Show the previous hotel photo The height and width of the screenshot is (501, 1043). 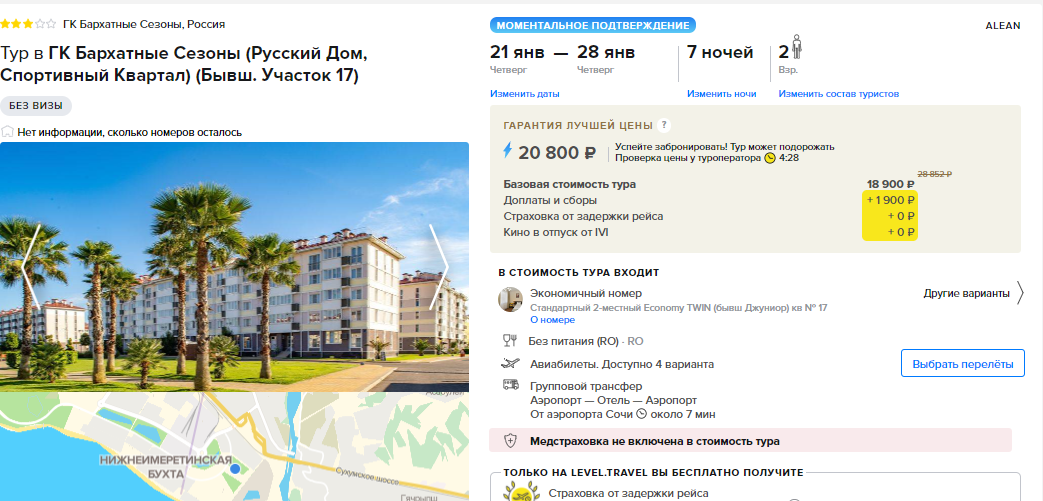coord(31,267)
